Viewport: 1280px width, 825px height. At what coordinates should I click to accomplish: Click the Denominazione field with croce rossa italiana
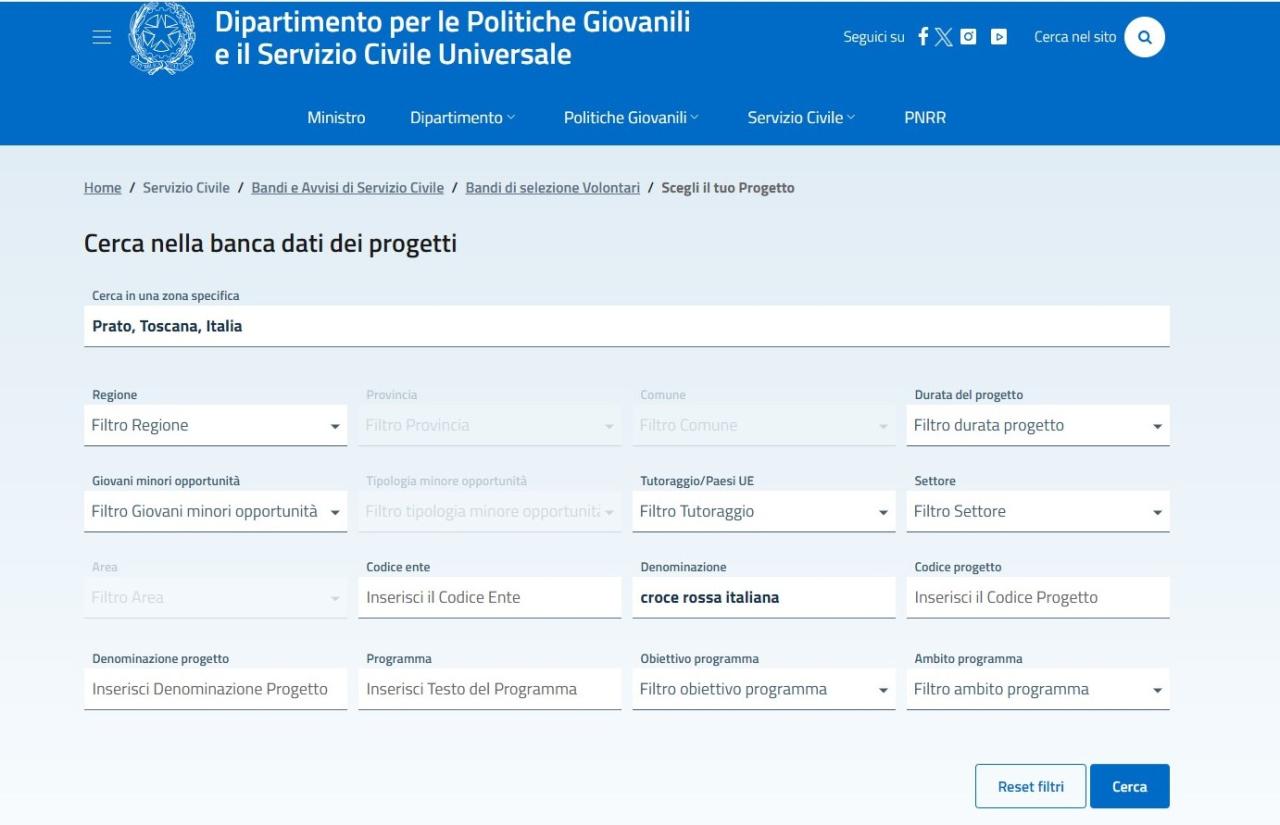764,598
